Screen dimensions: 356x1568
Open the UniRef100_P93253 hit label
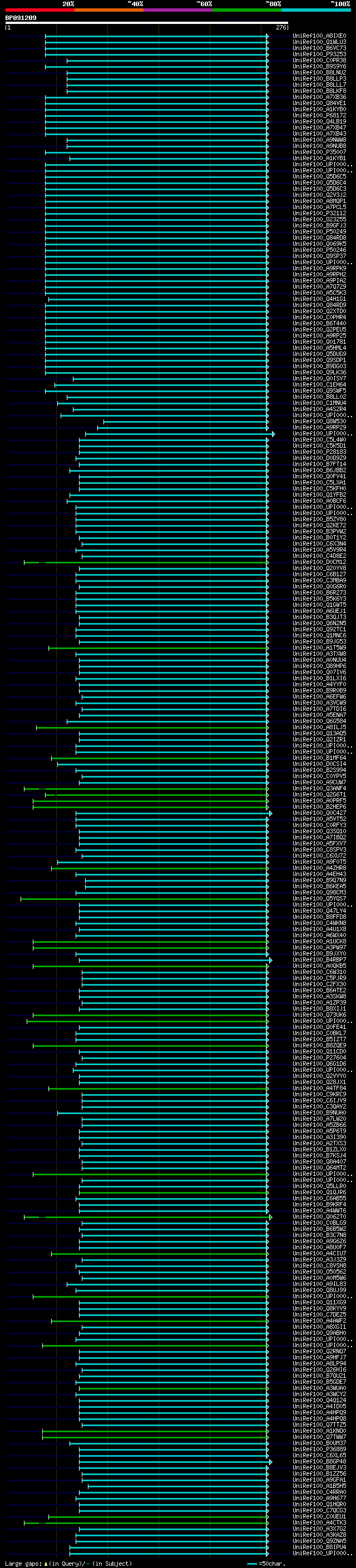point(319,54)
